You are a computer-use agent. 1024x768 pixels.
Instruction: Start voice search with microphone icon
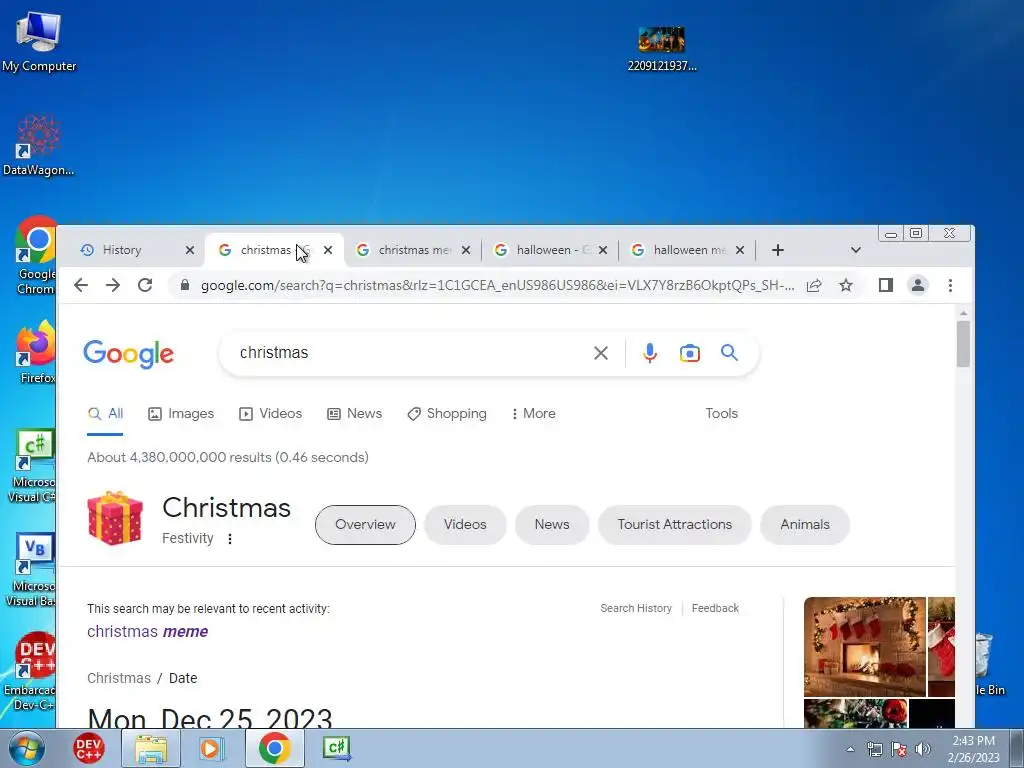pyautogui.click(x=650, y=353)
